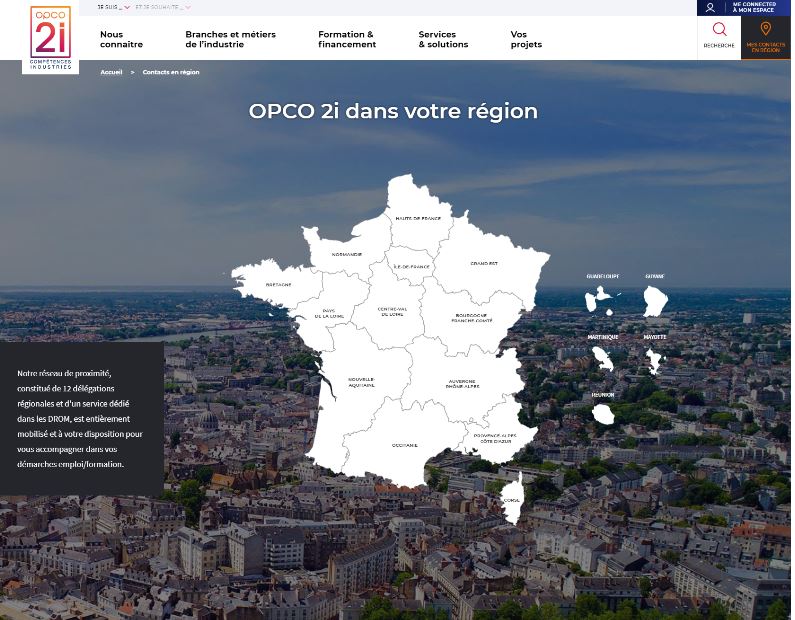Open the Nous connaître menu
795x620 pixels.
click(121, 39)
